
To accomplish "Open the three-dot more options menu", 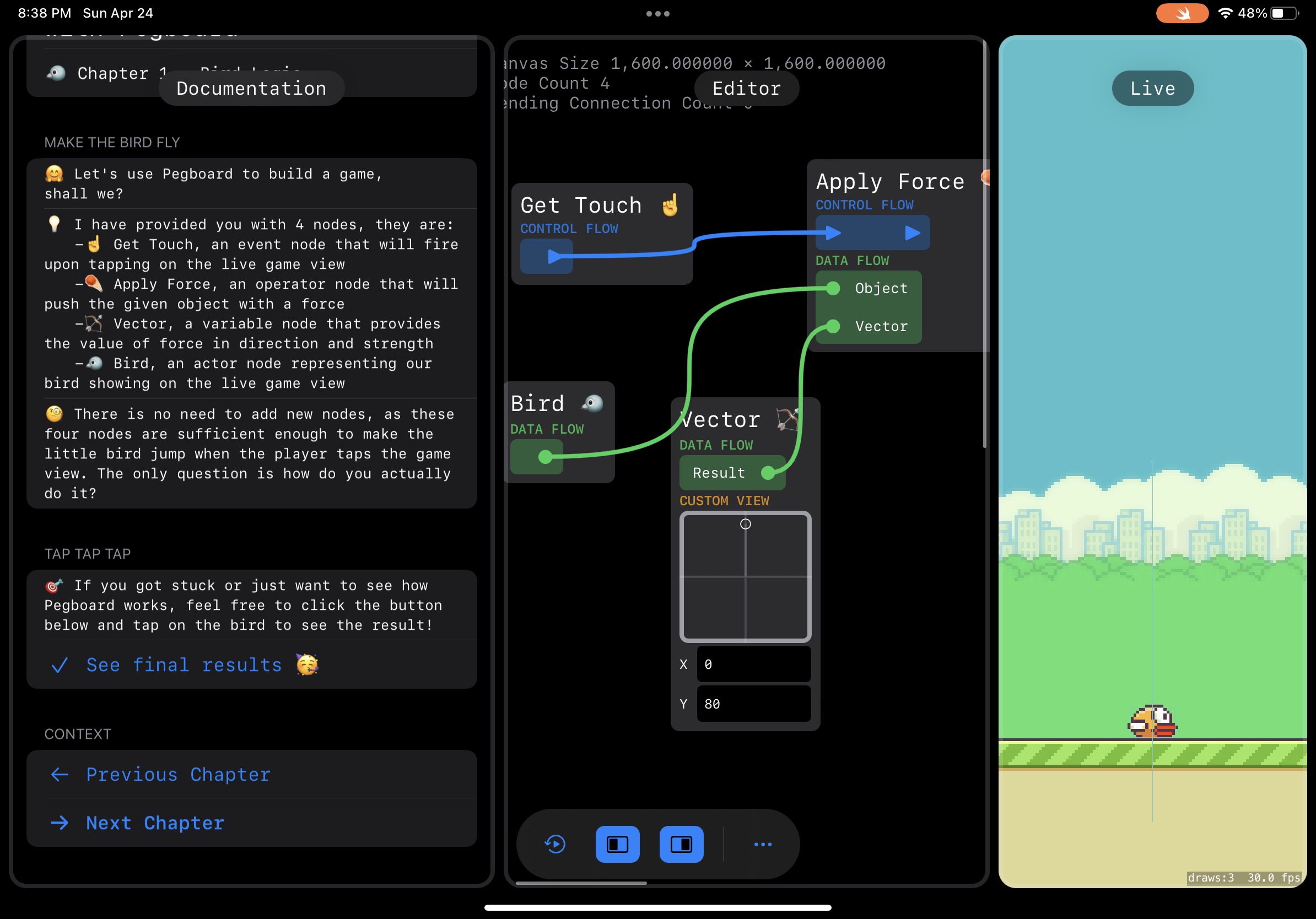I will (762, 844).
